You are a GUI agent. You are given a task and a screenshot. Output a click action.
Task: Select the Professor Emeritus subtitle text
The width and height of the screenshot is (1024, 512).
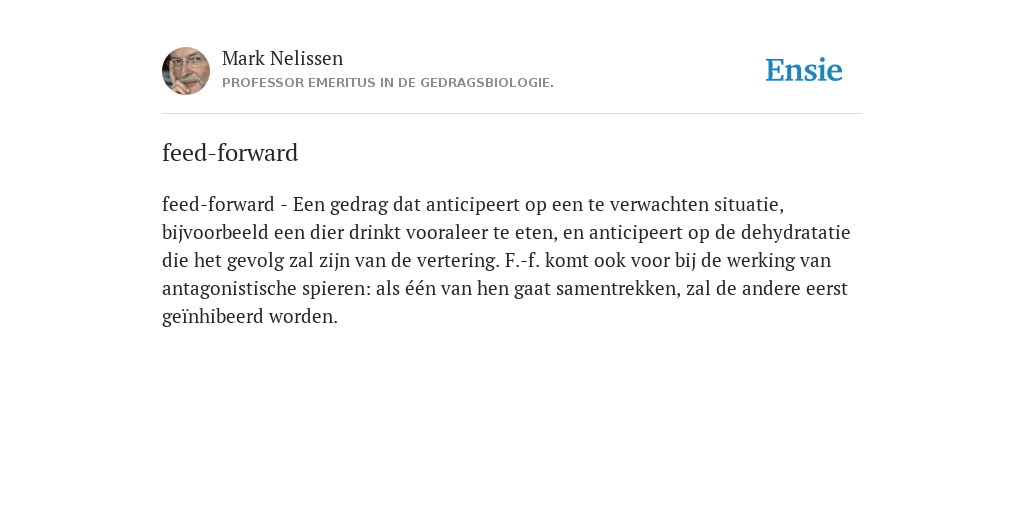coord(388,83)
